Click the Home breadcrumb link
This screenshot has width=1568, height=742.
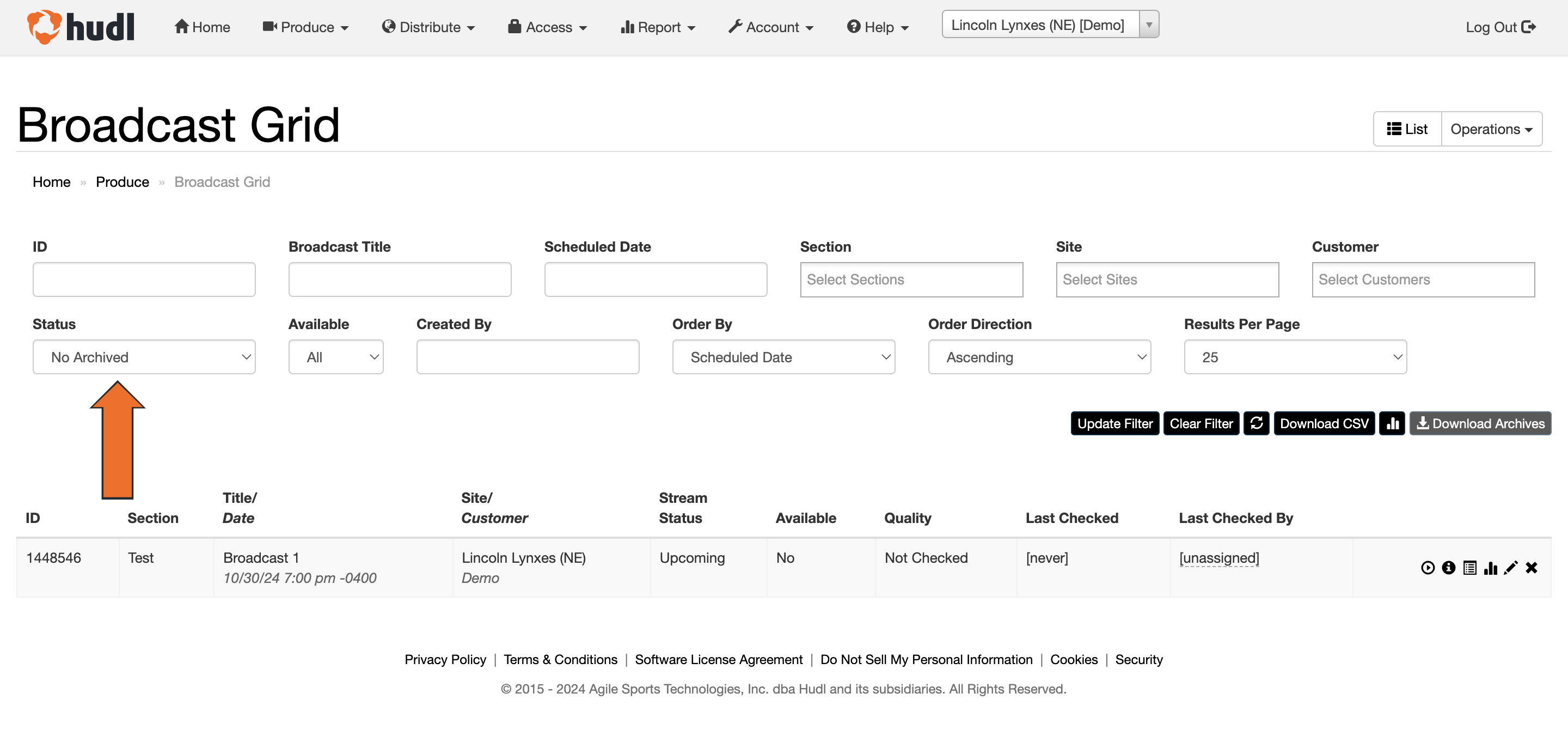click(x=52, y=182)
